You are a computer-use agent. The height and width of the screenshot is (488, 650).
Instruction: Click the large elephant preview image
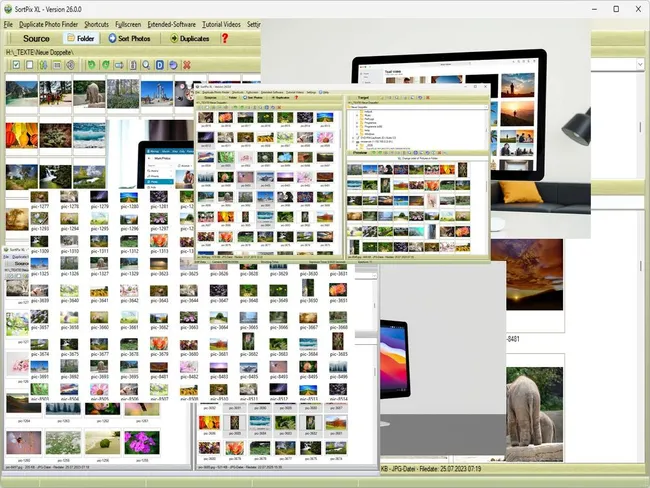click(534, 414)
